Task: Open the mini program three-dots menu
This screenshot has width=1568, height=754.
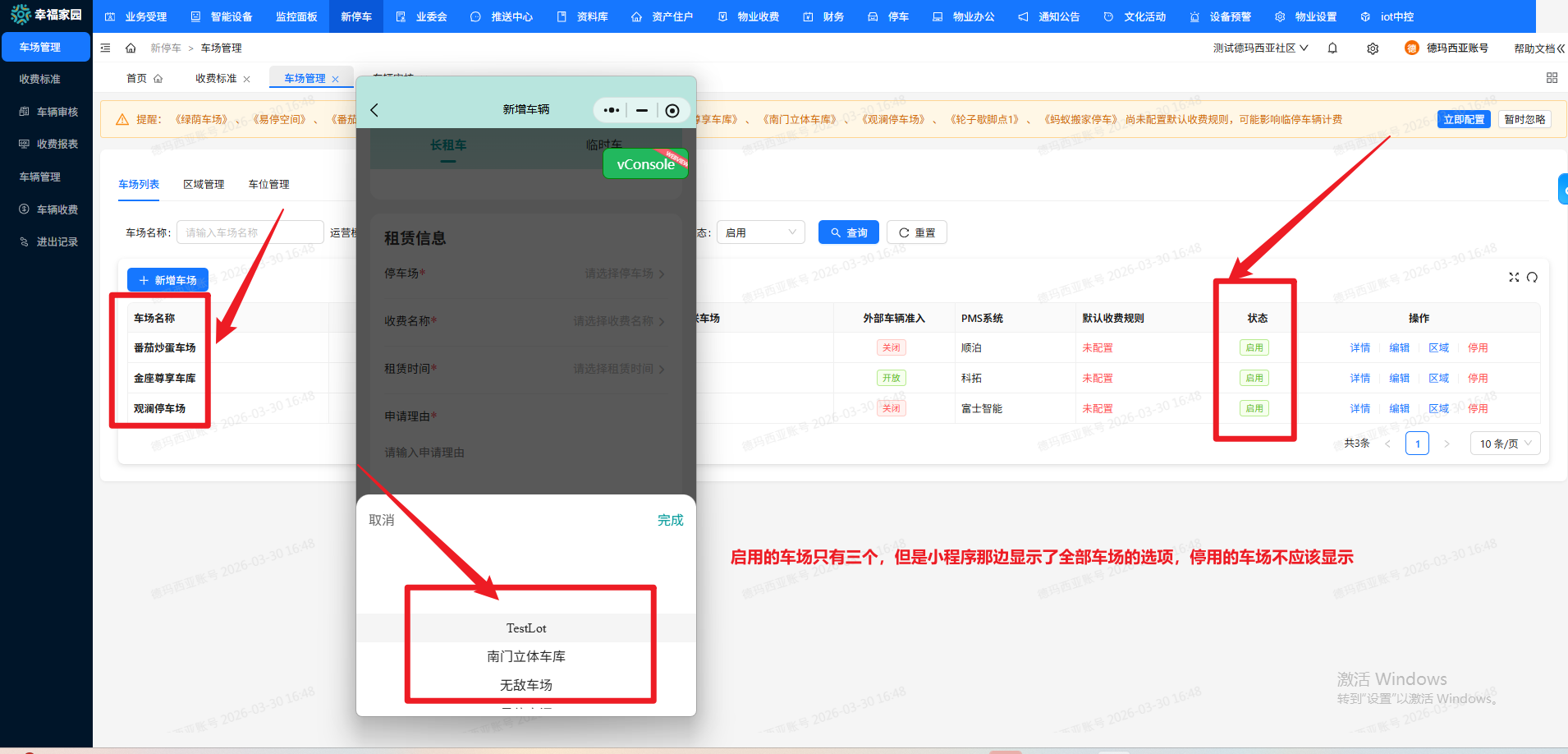Action: [612, 110]
